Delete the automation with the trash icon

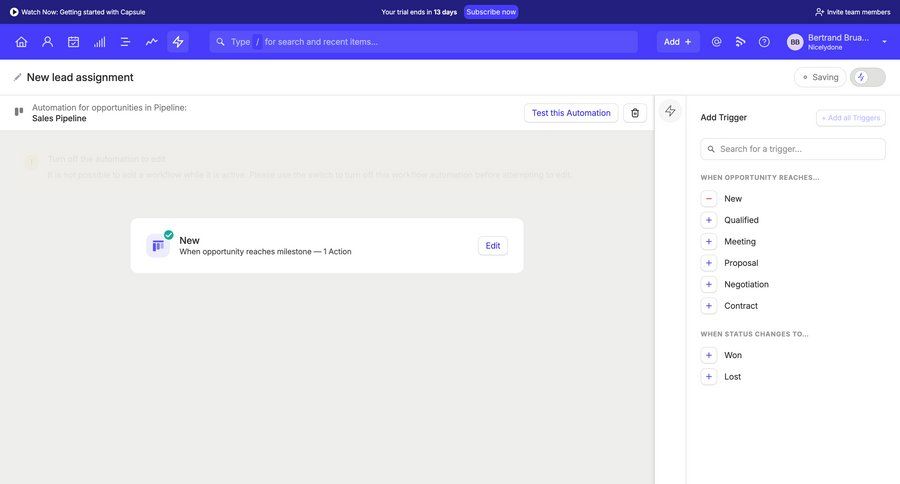pos(635,113)
